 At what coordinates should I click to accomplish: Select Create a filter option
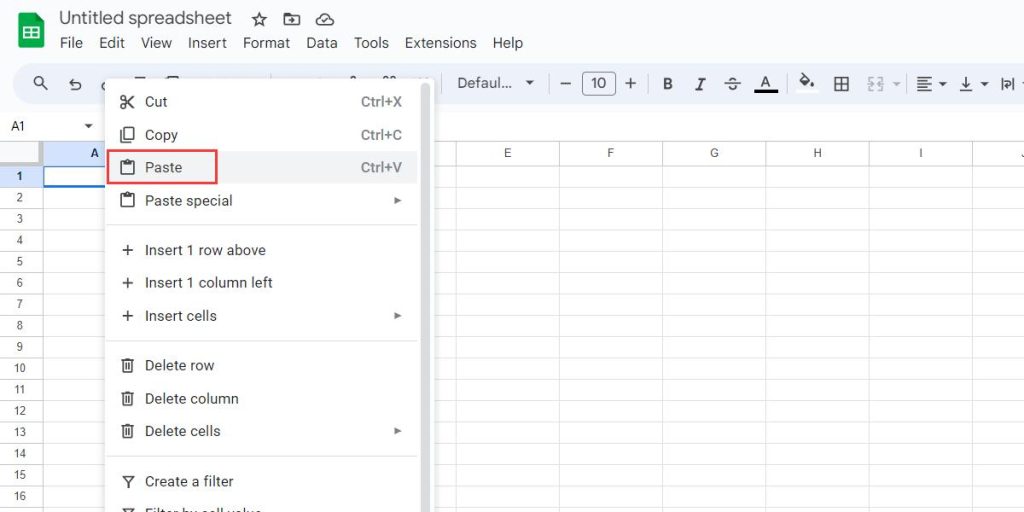point(261,481)
